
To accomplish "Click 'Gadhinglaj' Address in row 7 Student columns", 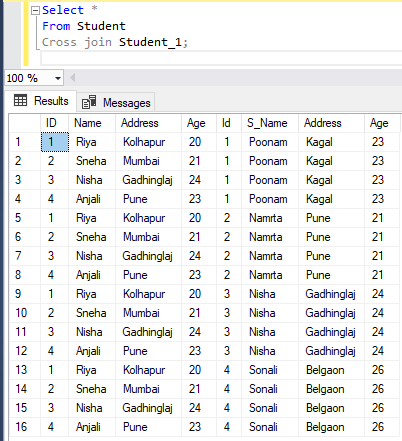I will click(x=147, y=256).
